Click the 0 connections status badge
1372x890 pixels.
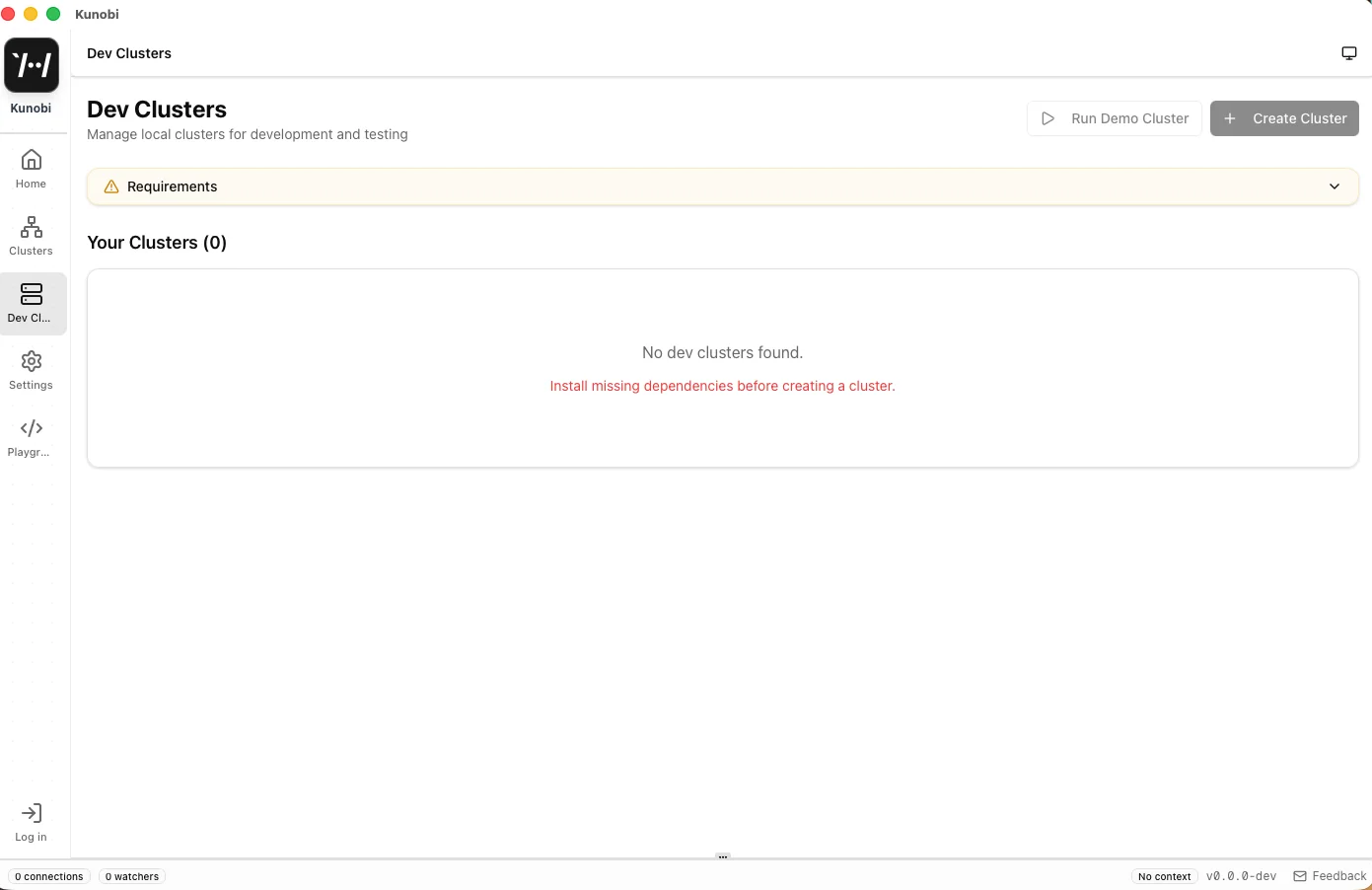48,876
